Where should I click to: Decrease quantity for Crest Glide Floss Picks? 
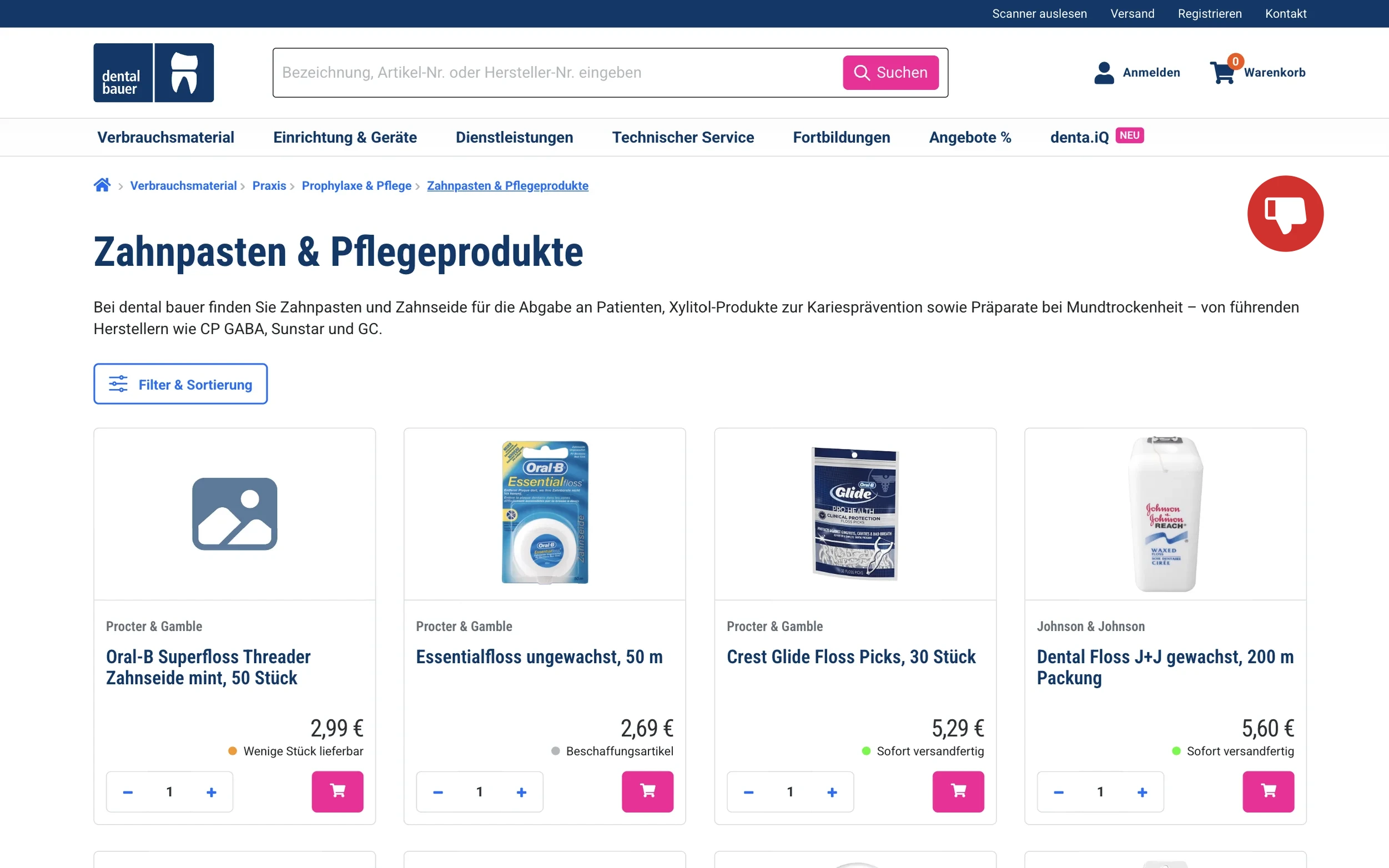(x=748, y=792)
